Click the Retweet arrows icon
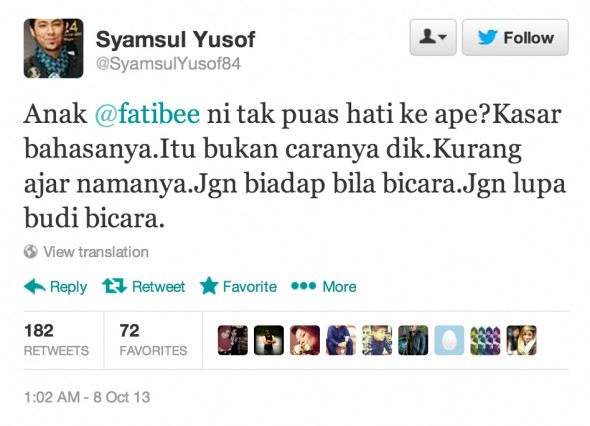 114,286
